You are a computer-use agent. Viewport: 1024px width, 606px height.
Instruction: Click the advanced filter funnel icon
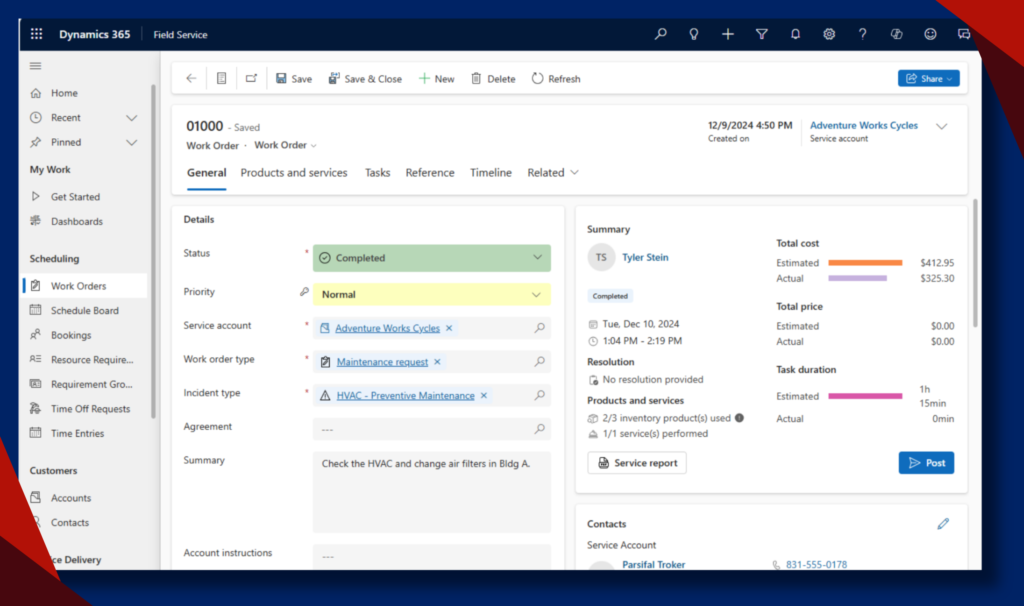(762, 34)
